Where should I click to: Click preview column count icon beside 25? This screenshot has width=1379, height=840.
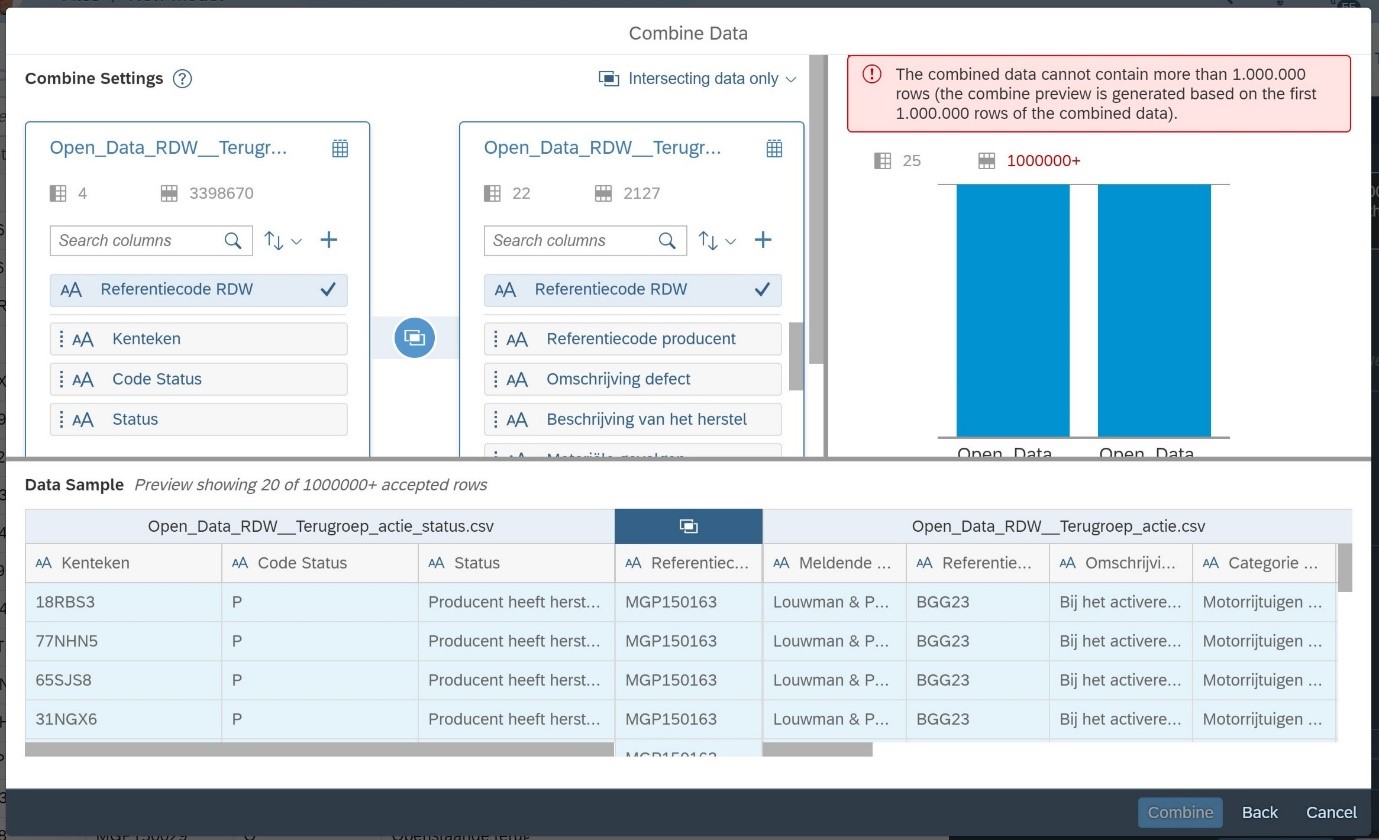point(882,161)
